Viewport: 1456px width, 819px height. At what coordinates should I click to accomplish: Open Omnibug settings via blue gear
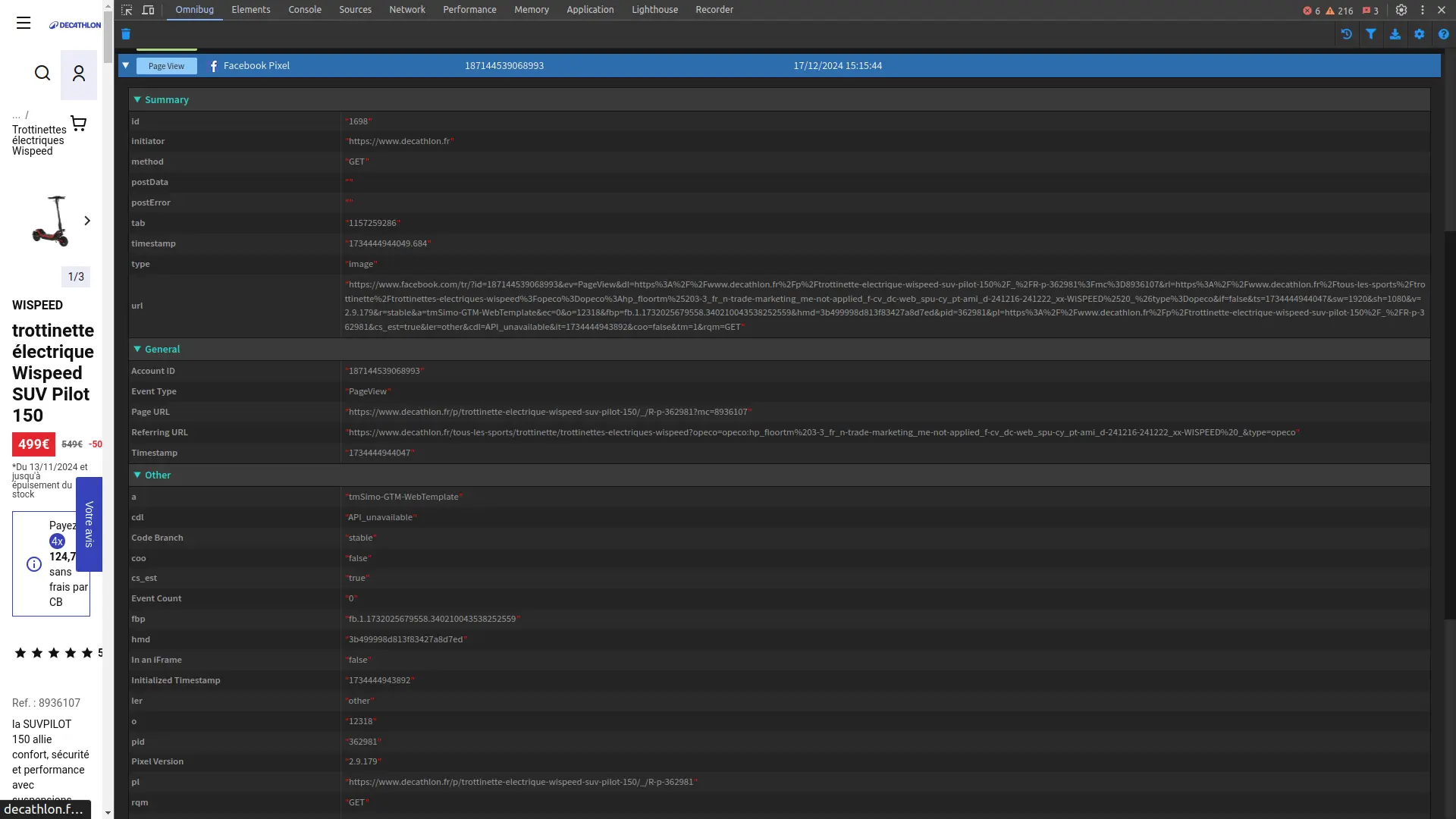tap(1420, 34)
